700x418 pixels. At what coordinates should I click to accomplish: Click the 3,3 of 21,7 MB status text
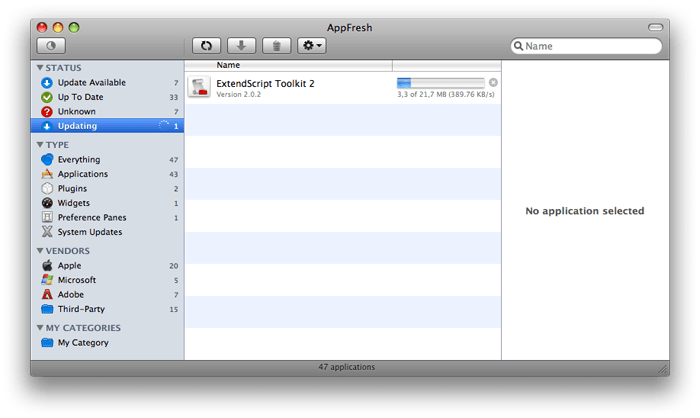[x=446, y=95]
